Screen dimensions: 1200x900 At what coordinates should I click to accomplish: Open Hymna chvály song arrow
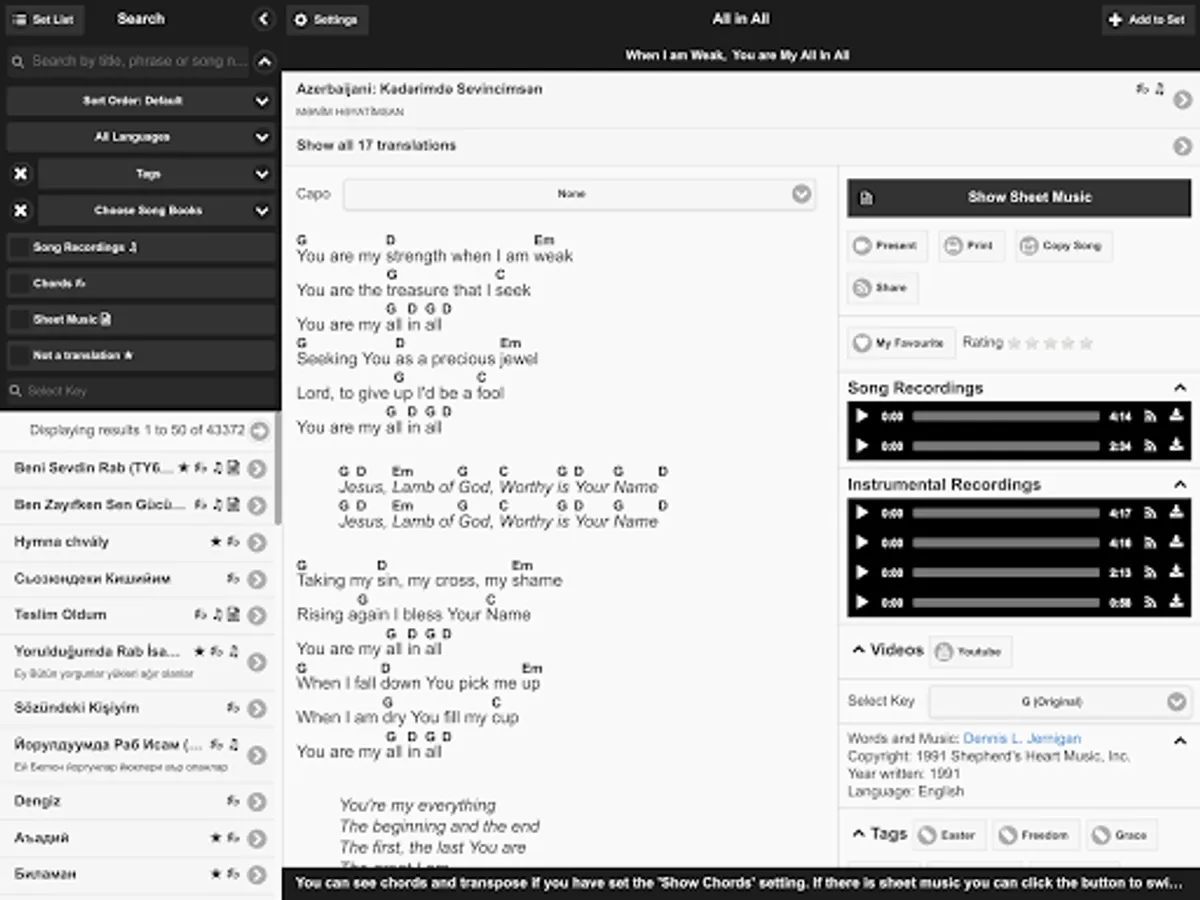point(257,542)
